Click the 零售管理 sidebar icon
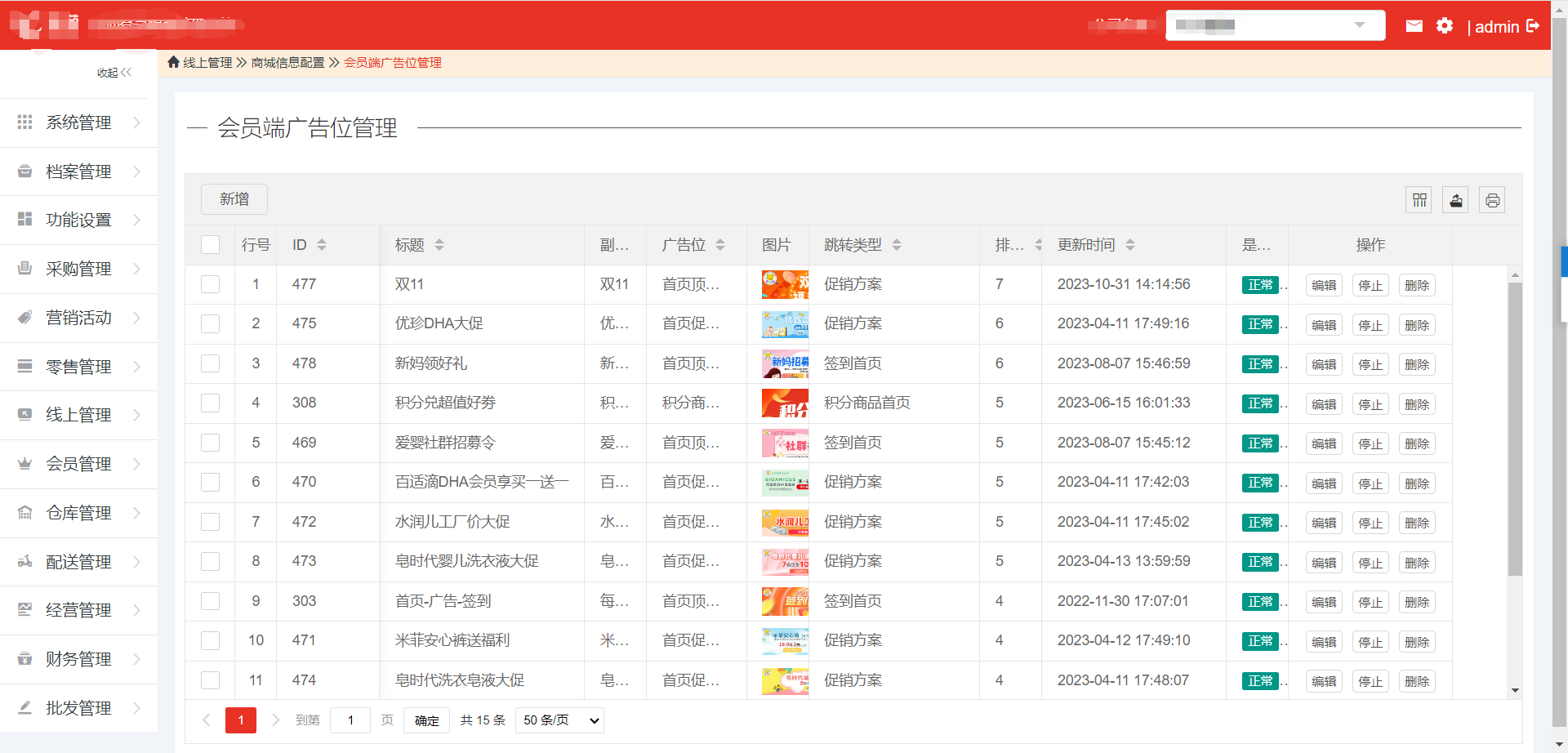Image resolution: width=1568 pixels, height=753 pixels. [x=25, y=366]
